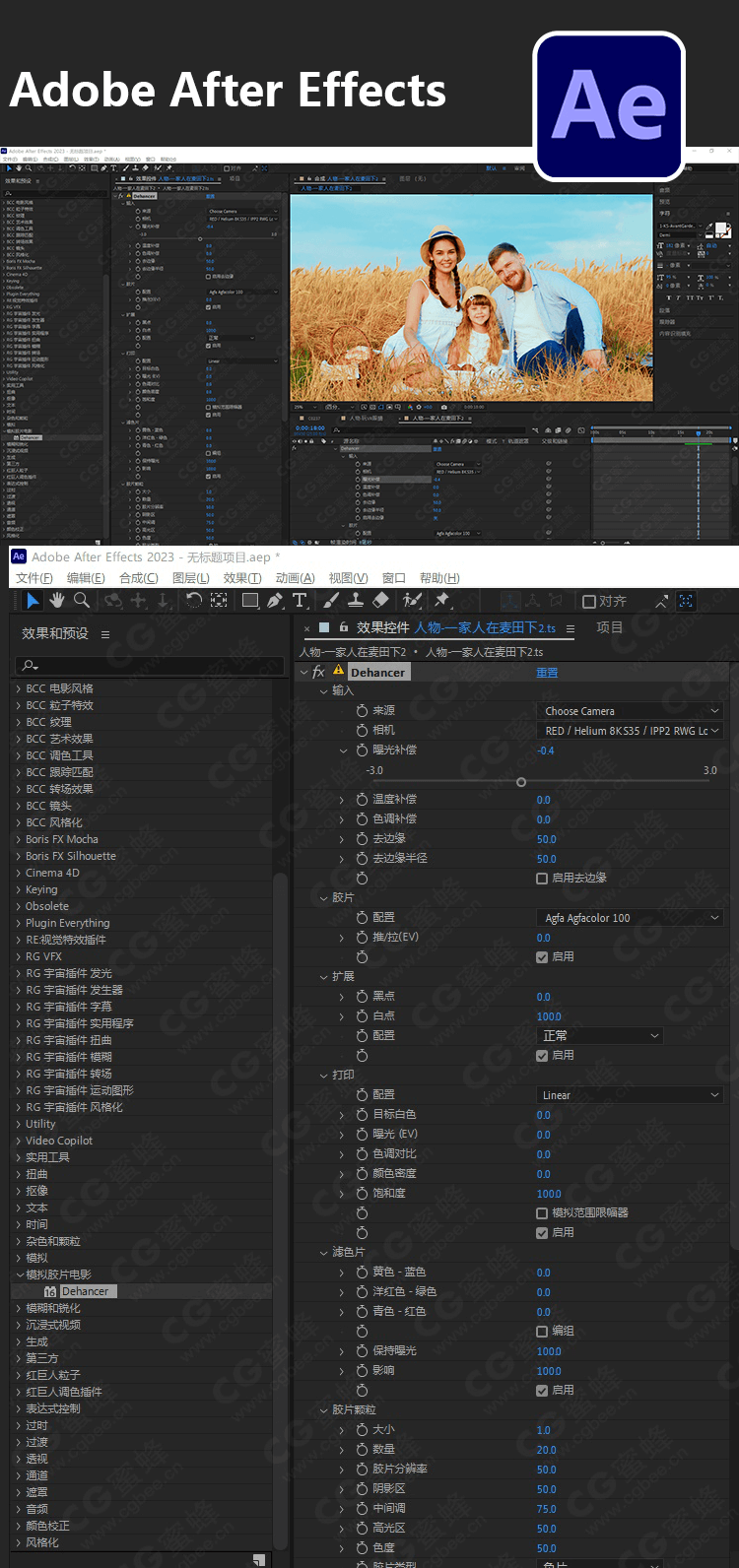739x1568 pixels.
Task: Open the 效果(T) menu
Action: click(242, 578)
